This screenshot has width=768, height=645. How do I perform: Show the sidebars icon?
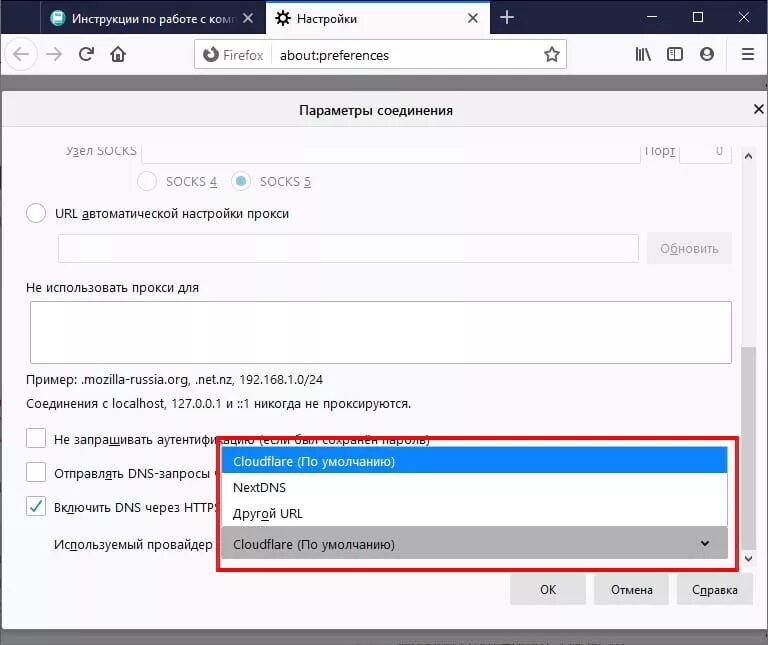point(675,54)
